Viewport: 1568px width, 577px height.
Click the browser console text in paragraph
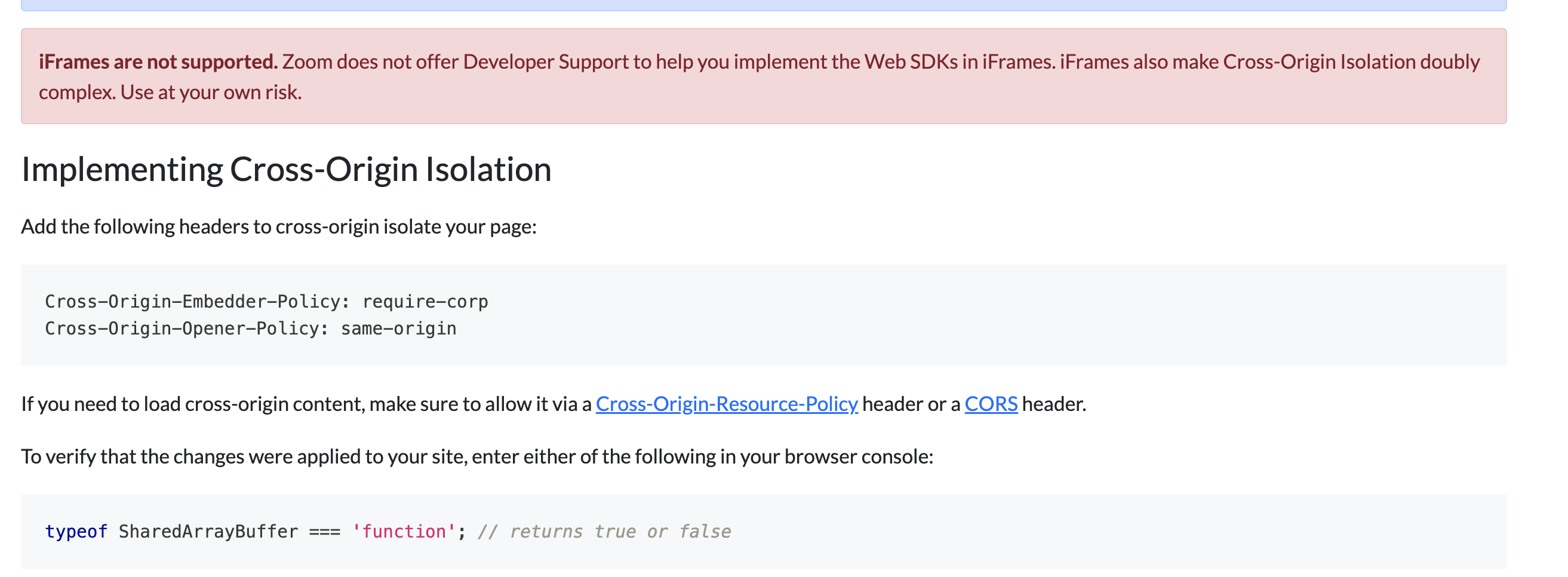coord(858,456)
